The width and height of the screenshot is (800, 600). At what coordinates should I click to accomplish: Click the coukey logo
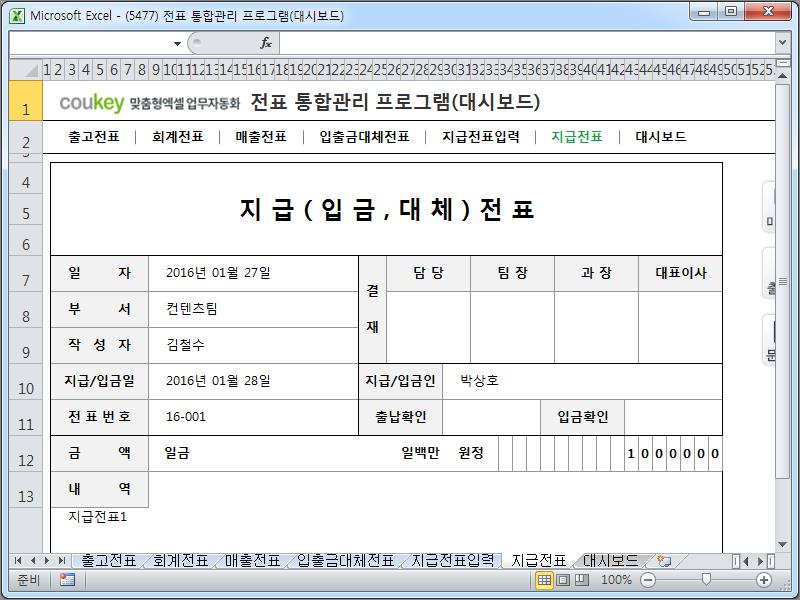click(x=92, y=103)
